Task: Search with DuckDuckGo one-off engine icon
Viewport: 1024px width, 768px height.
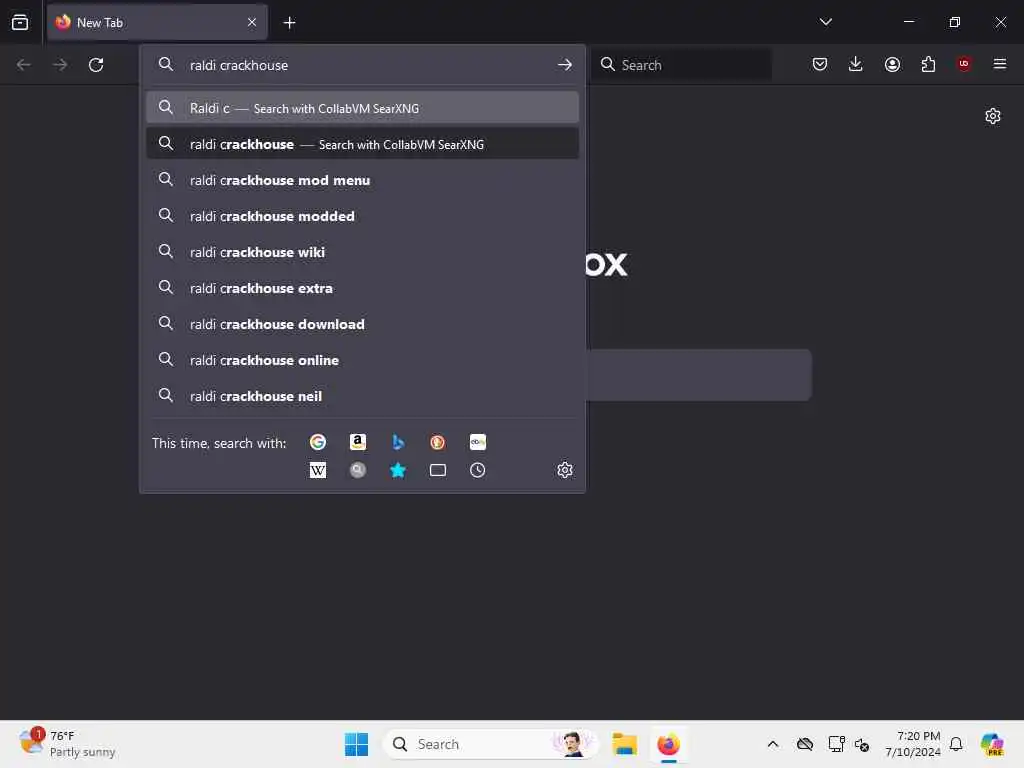Action: pos(438,442)
